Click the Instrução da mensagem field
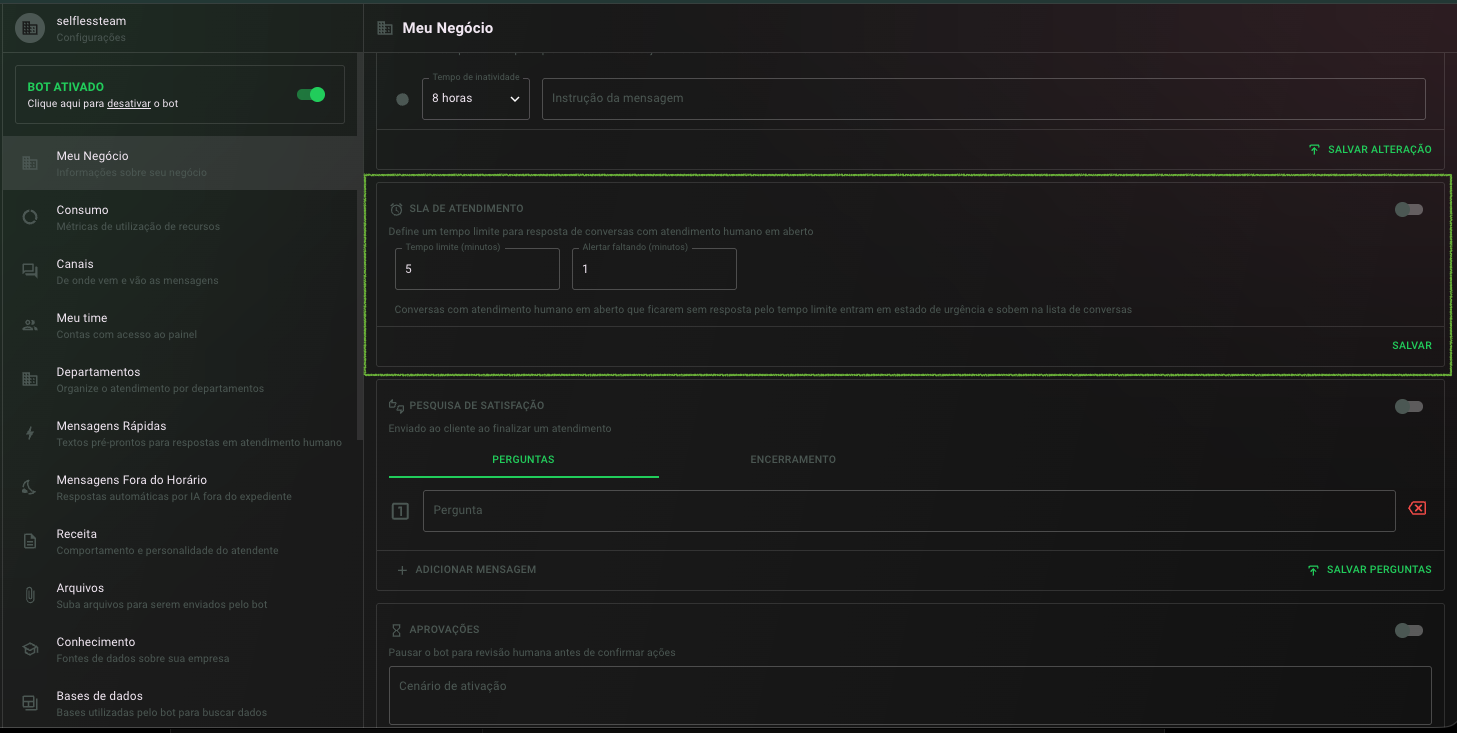The height and width of the screenshot is (733, 1457). [983, 98]
